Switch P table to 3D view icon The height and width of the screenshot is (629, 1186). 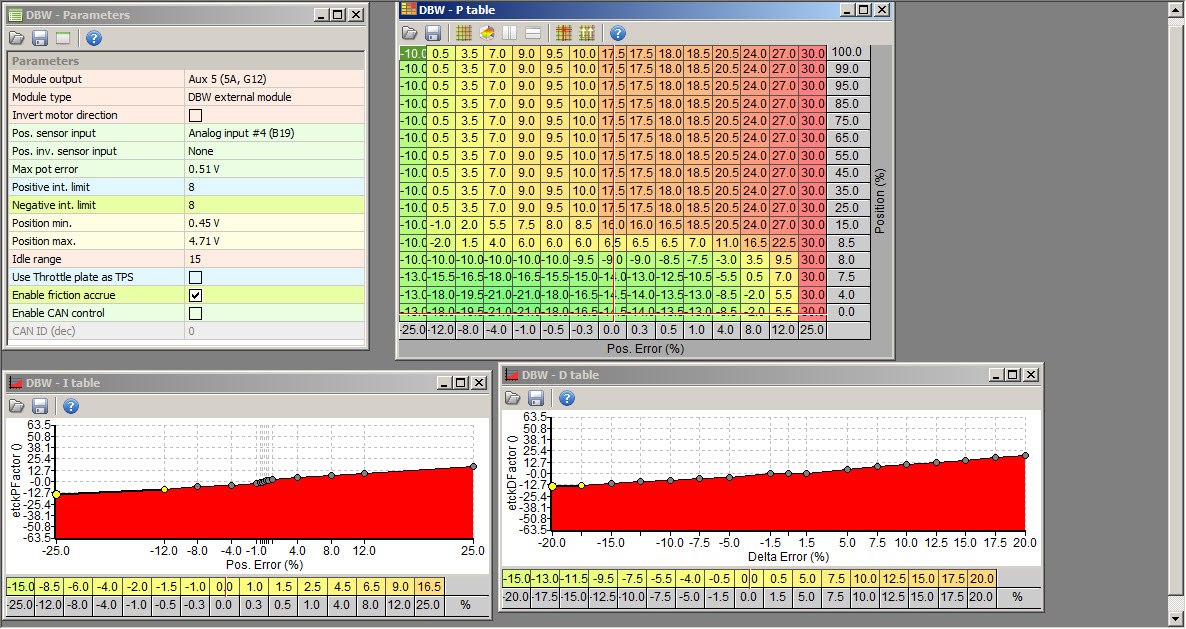(x=487, y=33)
